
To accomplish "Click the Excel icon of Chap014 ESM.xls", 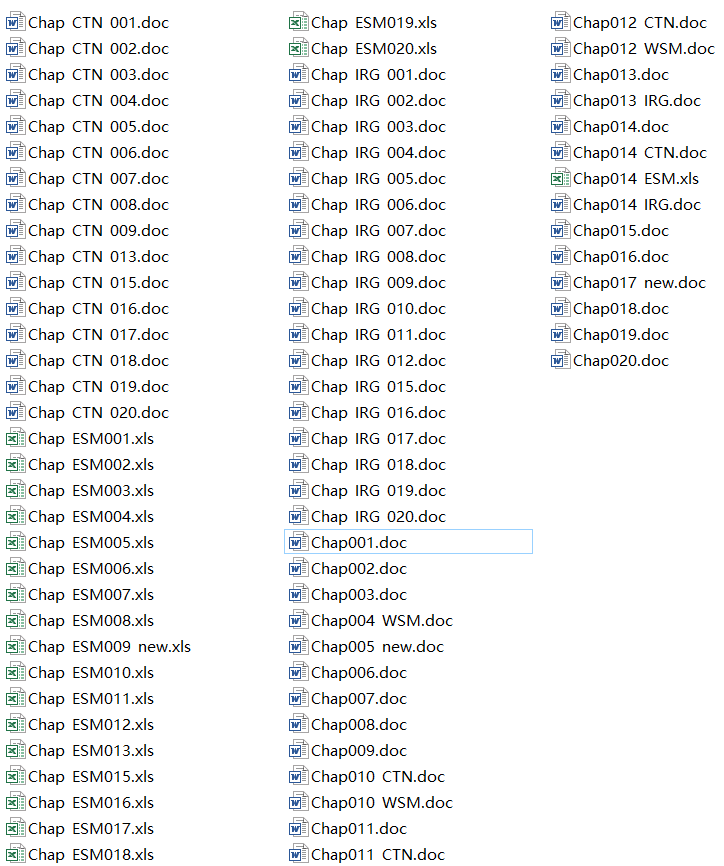I will click(560, 178).
